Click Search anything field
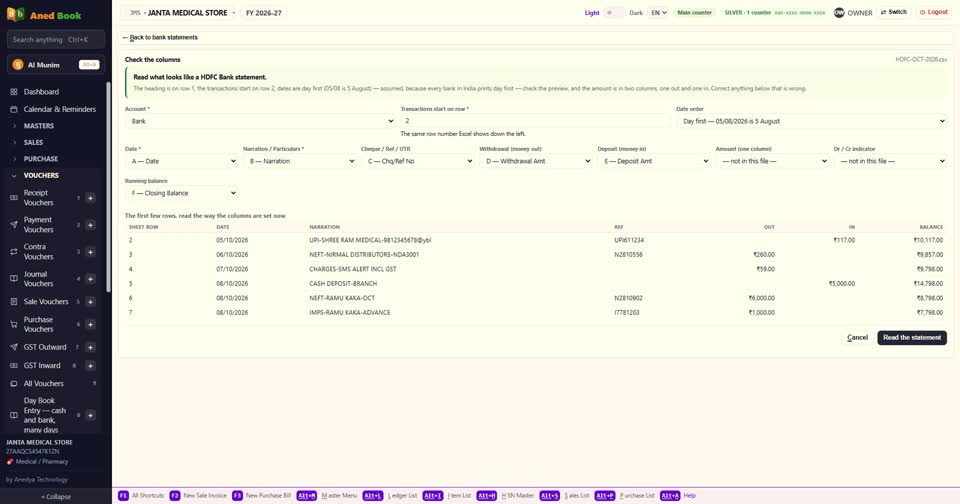 point(56,39)
